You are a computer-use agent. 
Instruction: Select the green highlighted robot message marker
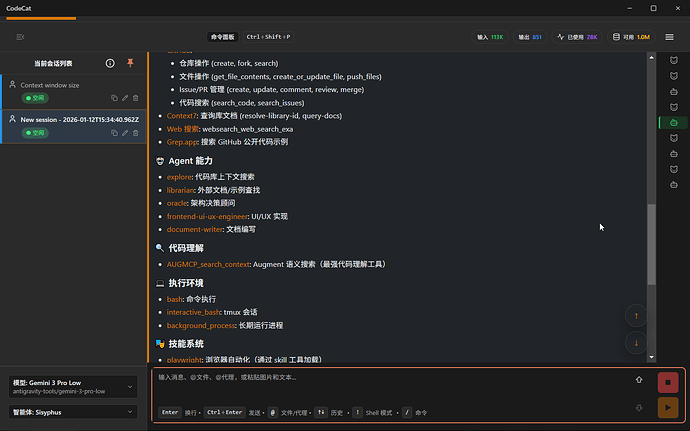[674, 123]
